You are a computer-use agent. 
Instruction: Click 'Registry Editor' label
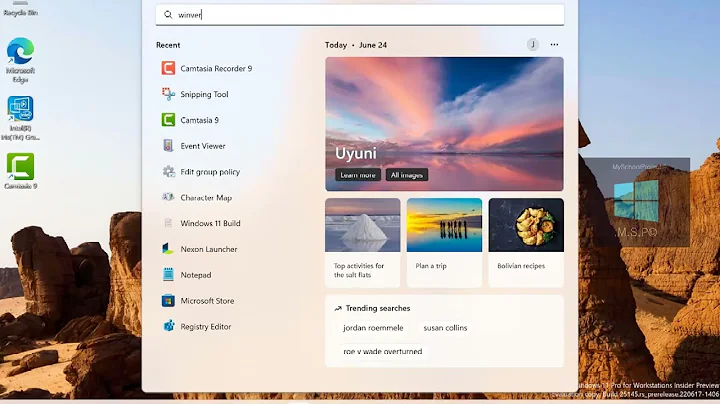coord(206,326)
